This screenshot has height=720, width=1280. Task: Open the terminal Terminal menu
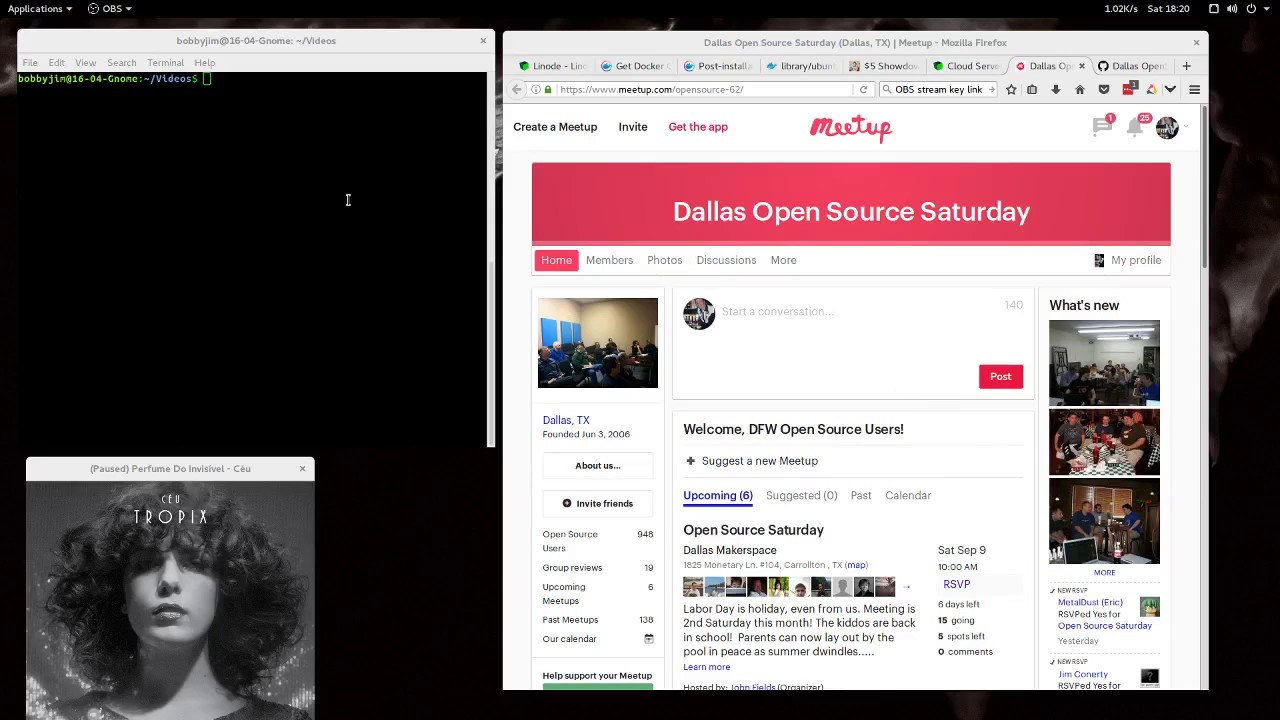[x=165, y=62]
